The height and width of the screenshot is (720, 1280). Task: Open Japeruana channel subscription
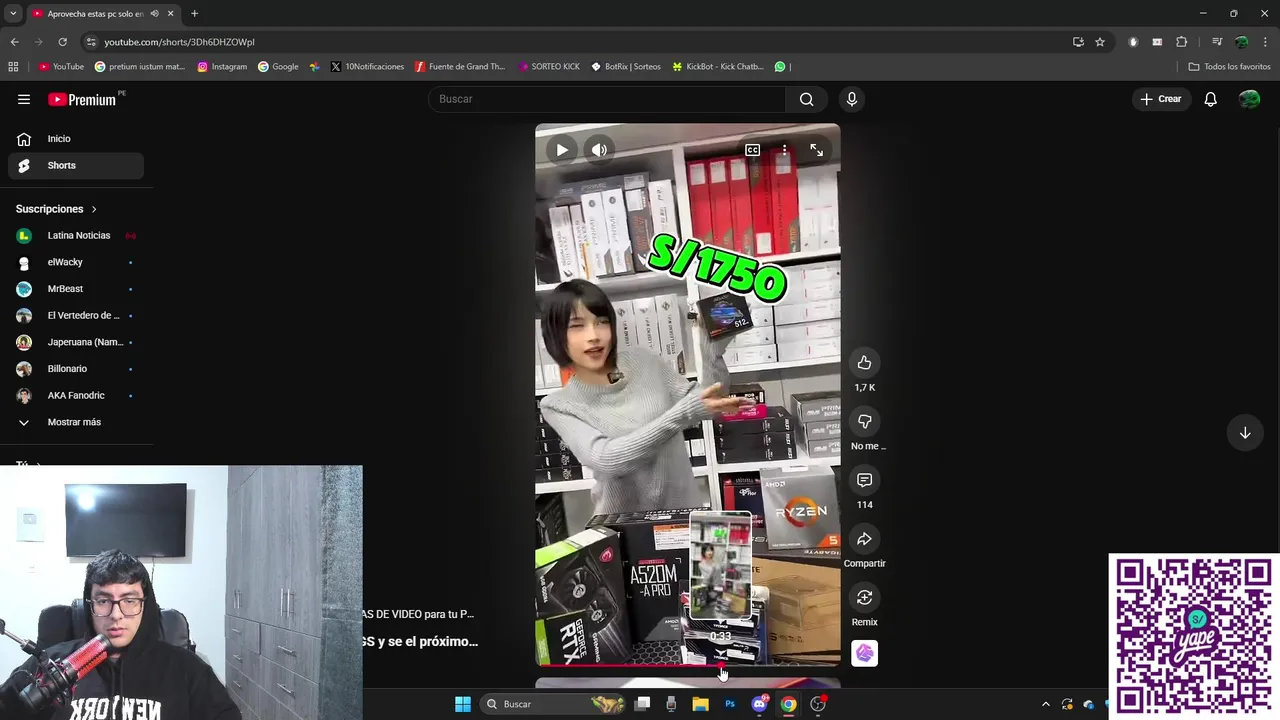click(76, 342)
